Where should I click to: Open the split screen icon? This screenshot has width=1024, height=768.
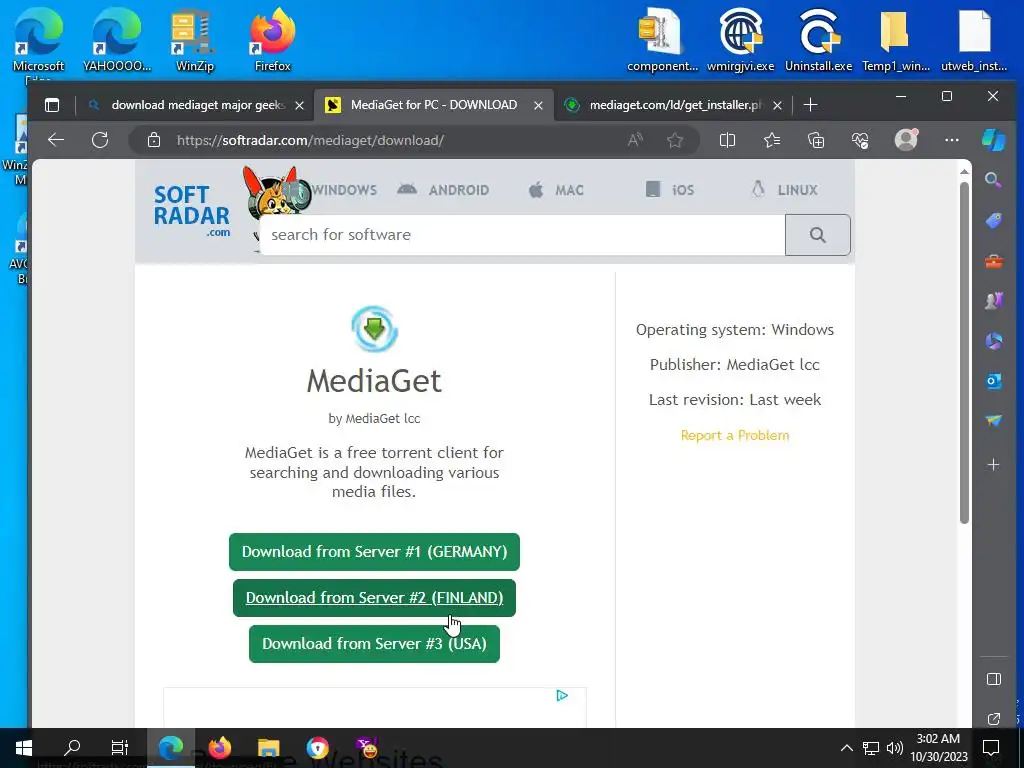pos(727,140)
